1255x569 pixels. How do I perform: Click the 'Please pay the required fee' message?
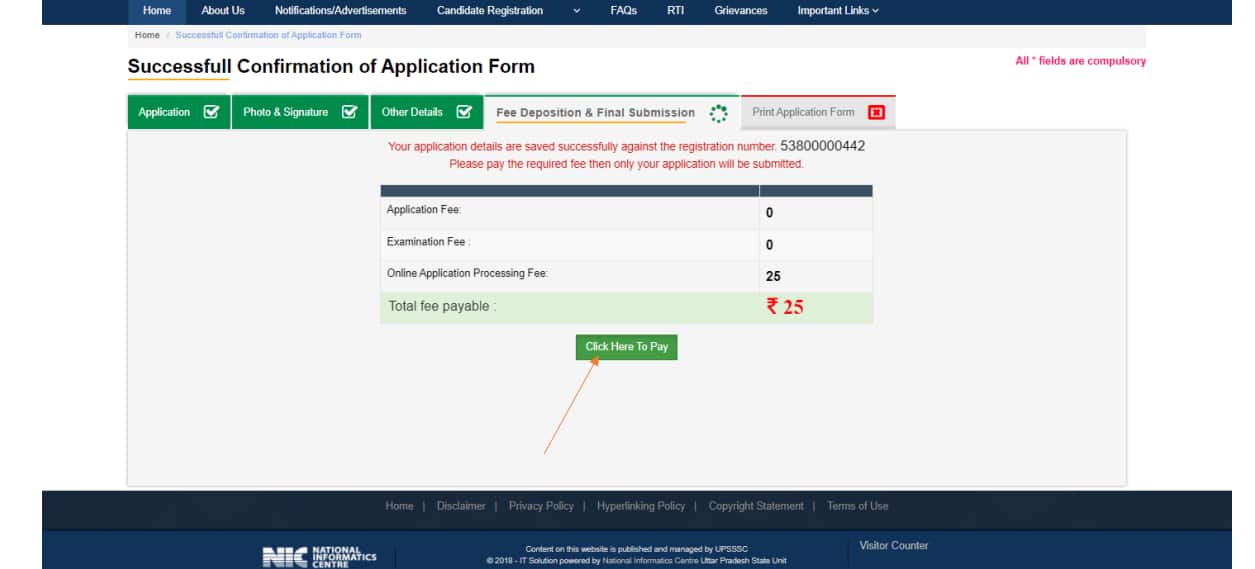click(x=626, y=164)
